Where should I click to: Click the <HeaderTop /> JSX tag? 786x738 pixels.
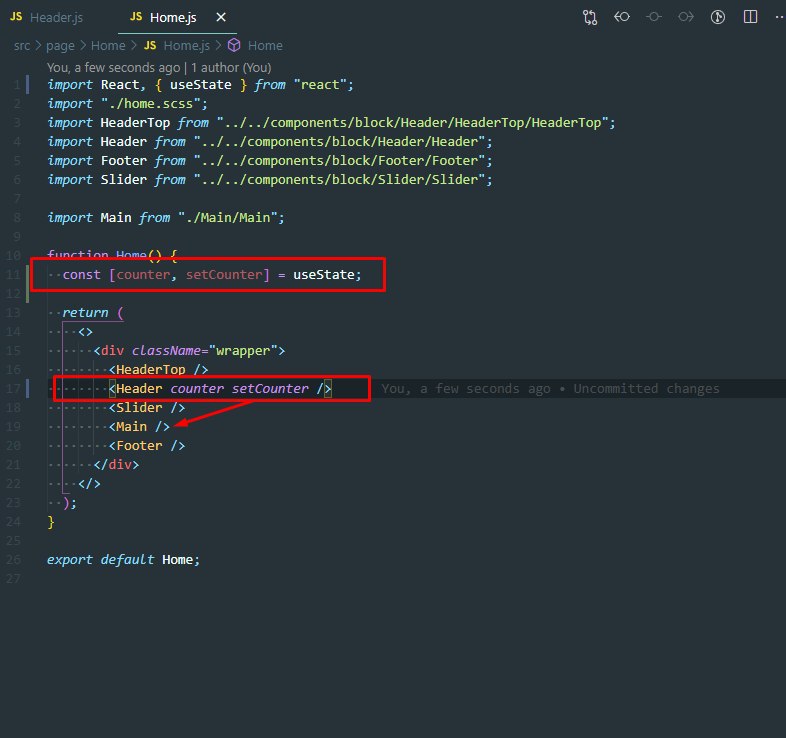158,370
